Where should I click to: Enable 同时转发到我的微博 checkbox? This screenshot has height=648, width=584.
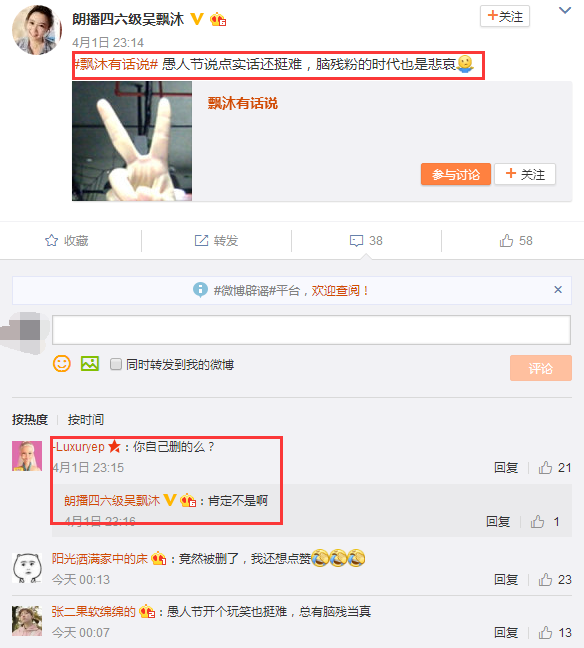pyautogui.click(x=116, y=364)
